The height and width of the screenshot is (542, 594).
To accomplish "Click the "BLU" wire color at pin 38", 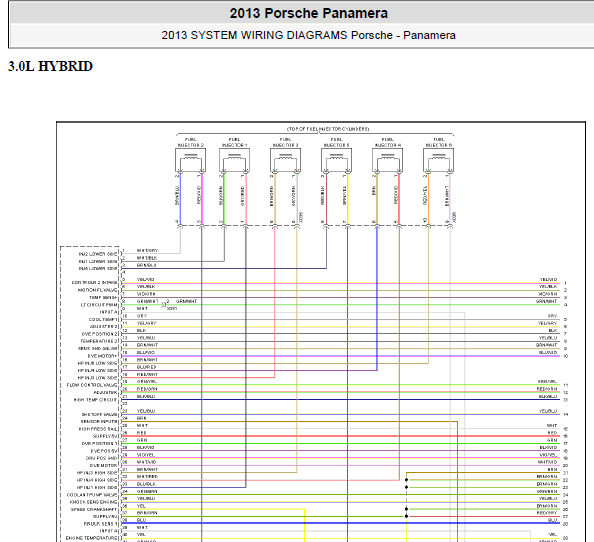I will [x=141, y=520].
